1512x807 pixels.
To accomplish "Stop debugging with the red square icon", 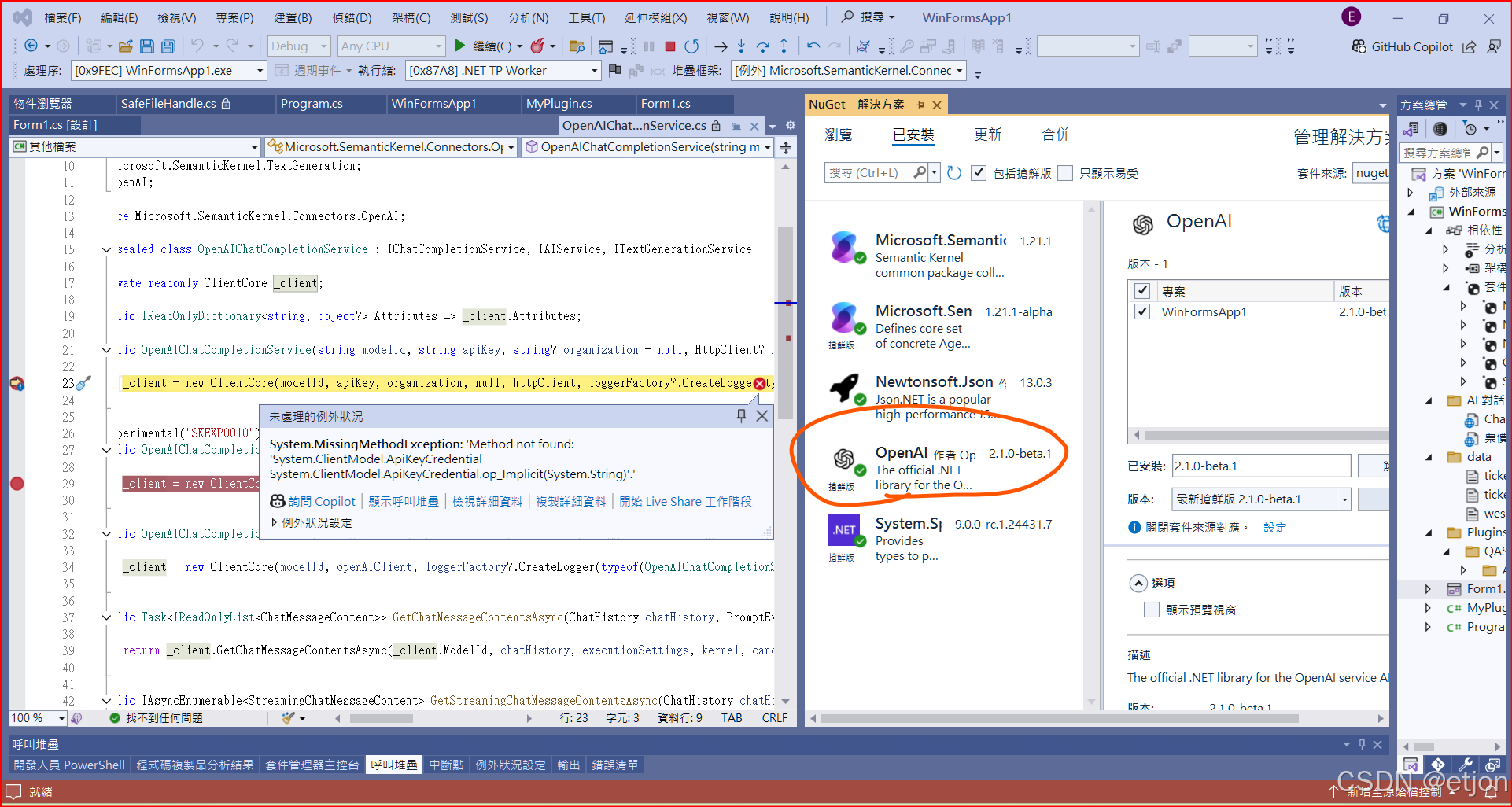I will (x=670, y=46).
